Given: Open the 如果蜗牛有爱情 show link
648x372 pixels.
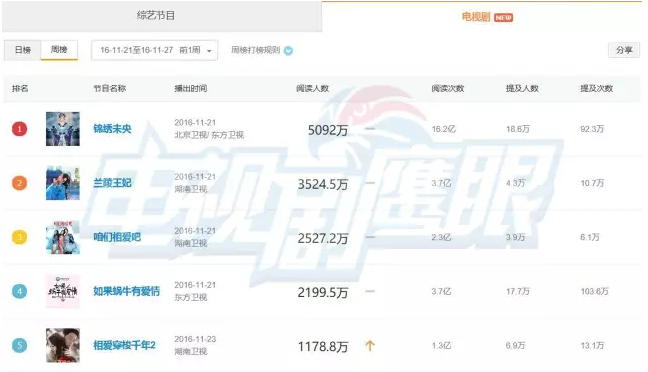Looking at the screenshot, I should tap(126, 291).
